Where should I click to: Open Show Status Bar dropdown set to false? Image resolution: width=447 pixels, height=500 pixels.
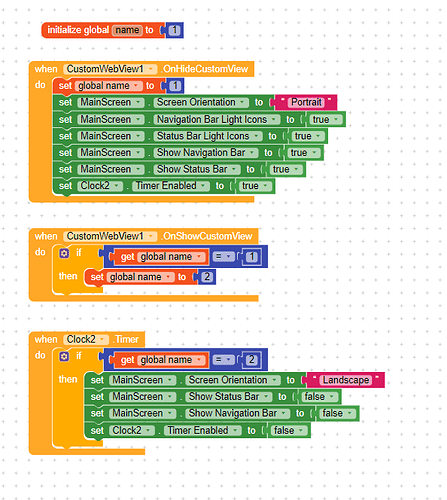point(229,397)
